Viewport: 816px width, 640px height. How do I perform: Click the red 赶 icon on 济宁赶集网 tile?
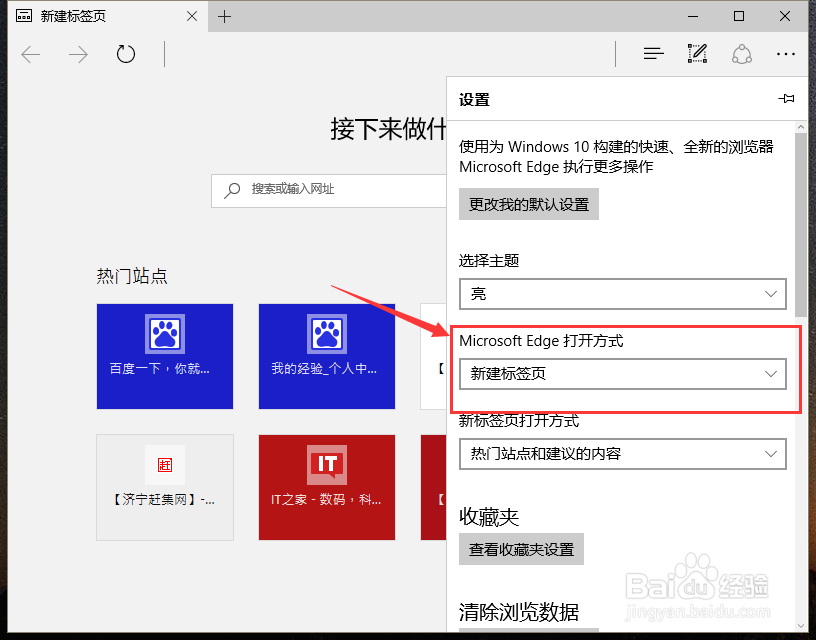point(165,465)
